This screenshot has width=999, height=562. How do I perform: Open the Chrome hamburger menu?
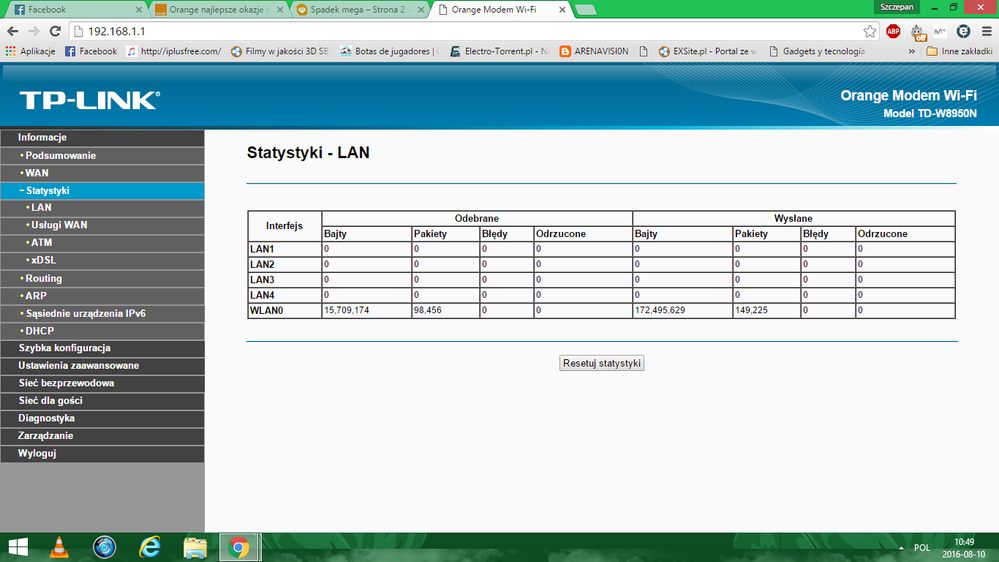[985, 31]
